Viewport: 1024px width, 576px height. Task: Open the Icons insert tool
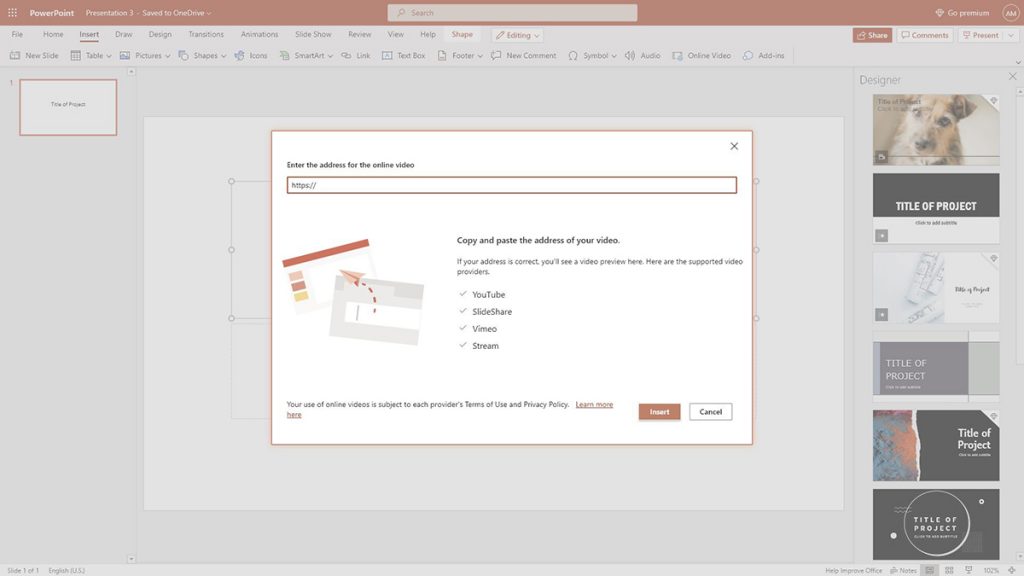pyautogui.click(x=251, y=55)
